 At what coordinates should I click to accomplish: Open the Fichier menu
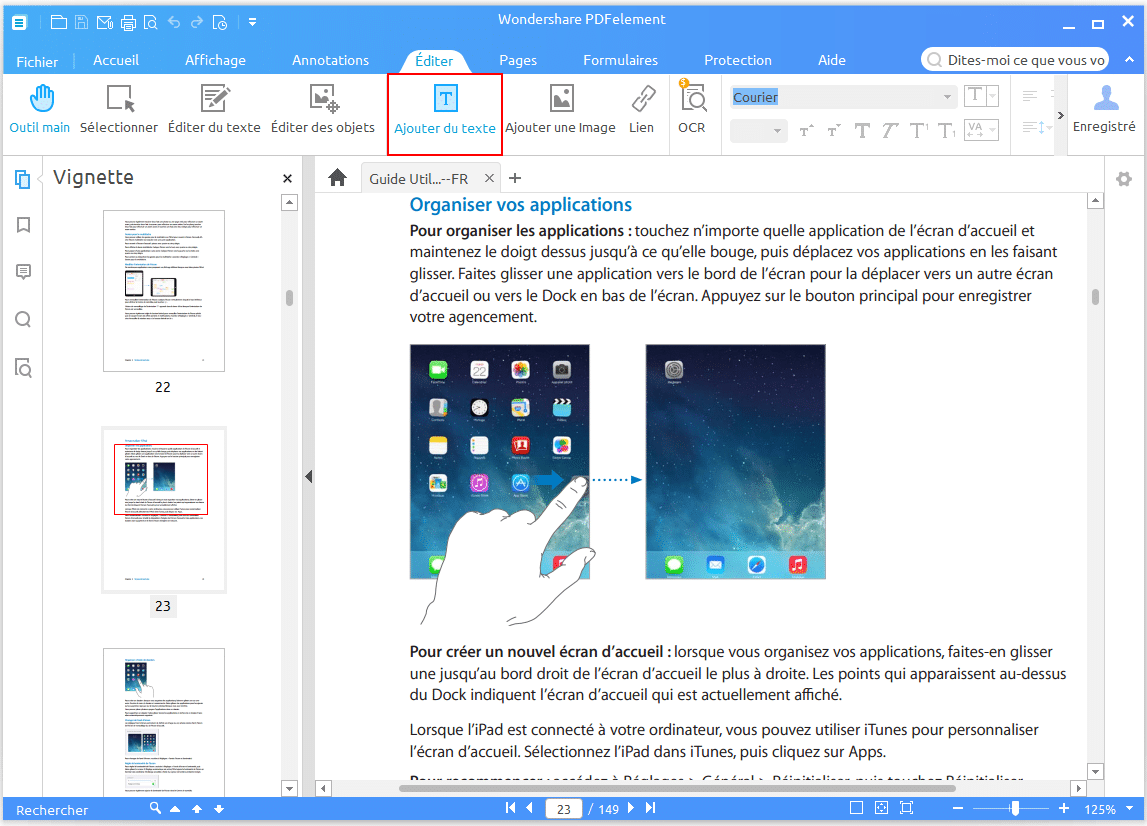(37, 61)
